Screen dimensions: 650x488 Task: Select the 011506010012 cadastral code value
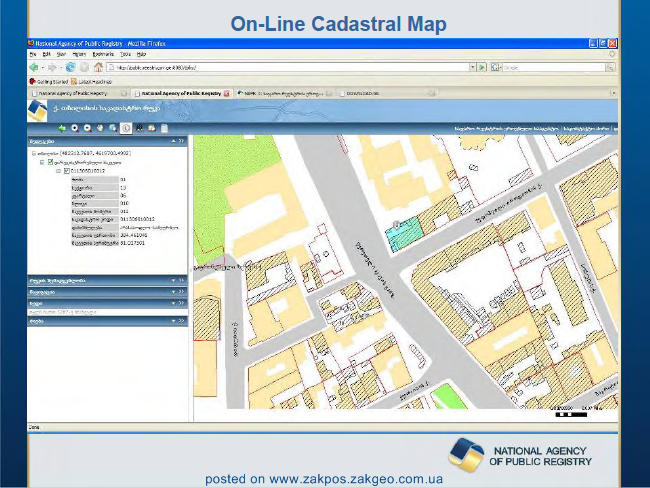pos(137,219)
